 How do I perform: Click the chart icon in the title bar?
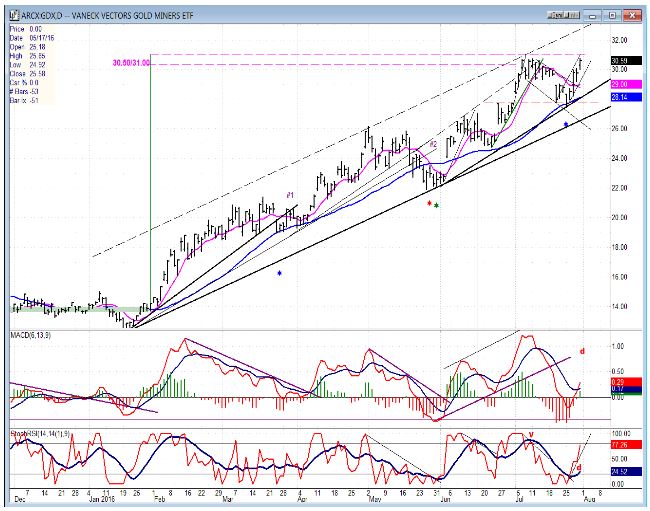(x=15, y=16)
